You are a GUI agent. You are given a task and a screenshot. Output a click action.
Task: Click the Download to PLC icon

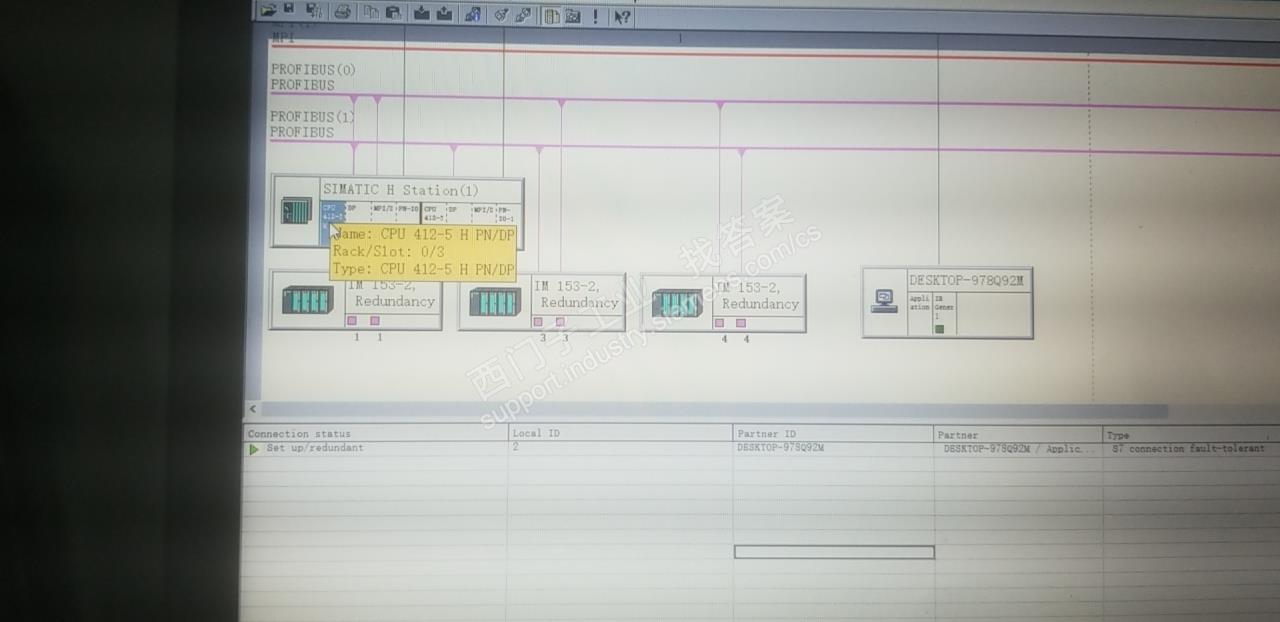point(422,14)
